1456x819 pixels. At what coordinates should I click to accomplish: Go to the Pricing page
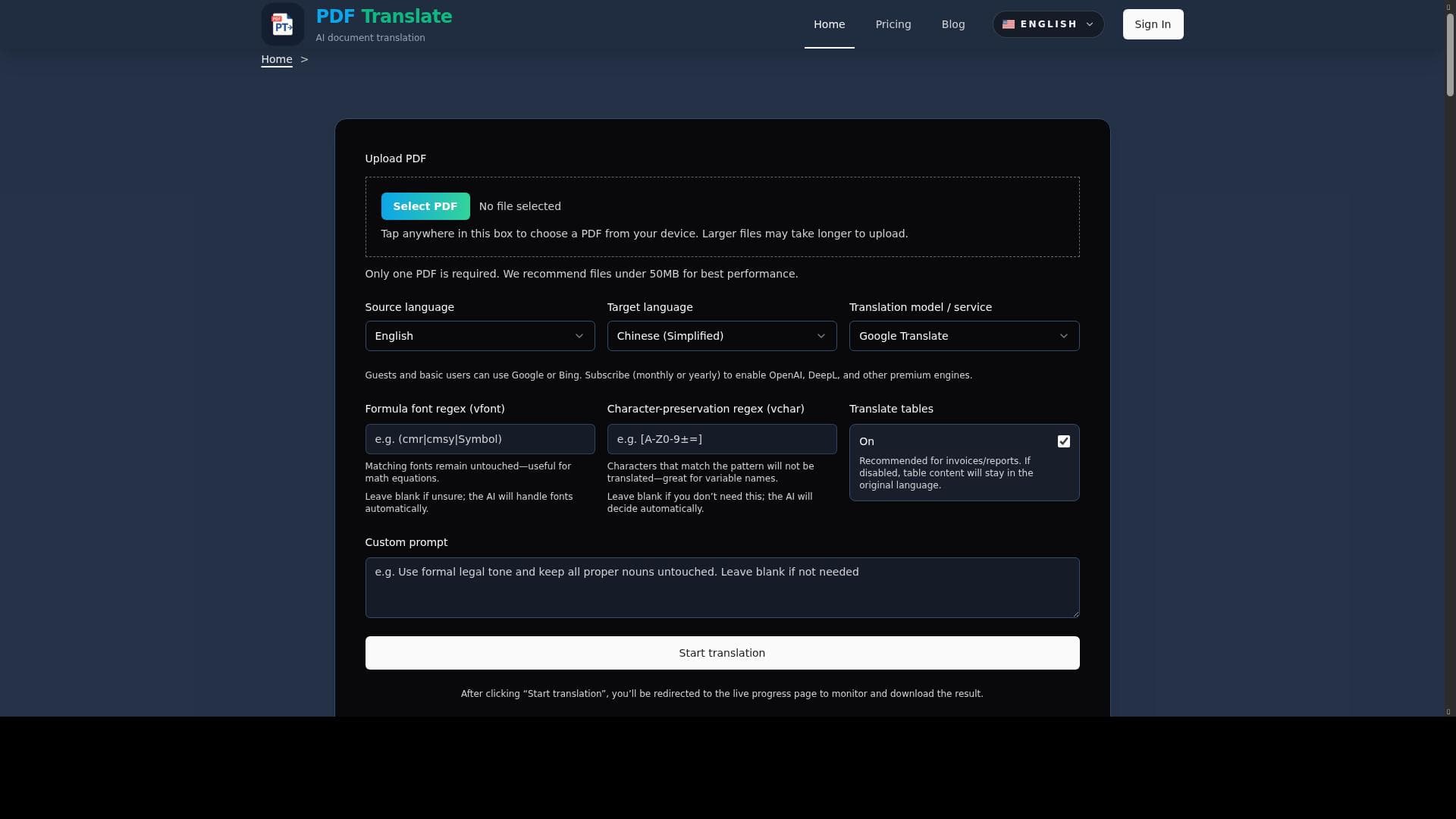coord(893,24)
